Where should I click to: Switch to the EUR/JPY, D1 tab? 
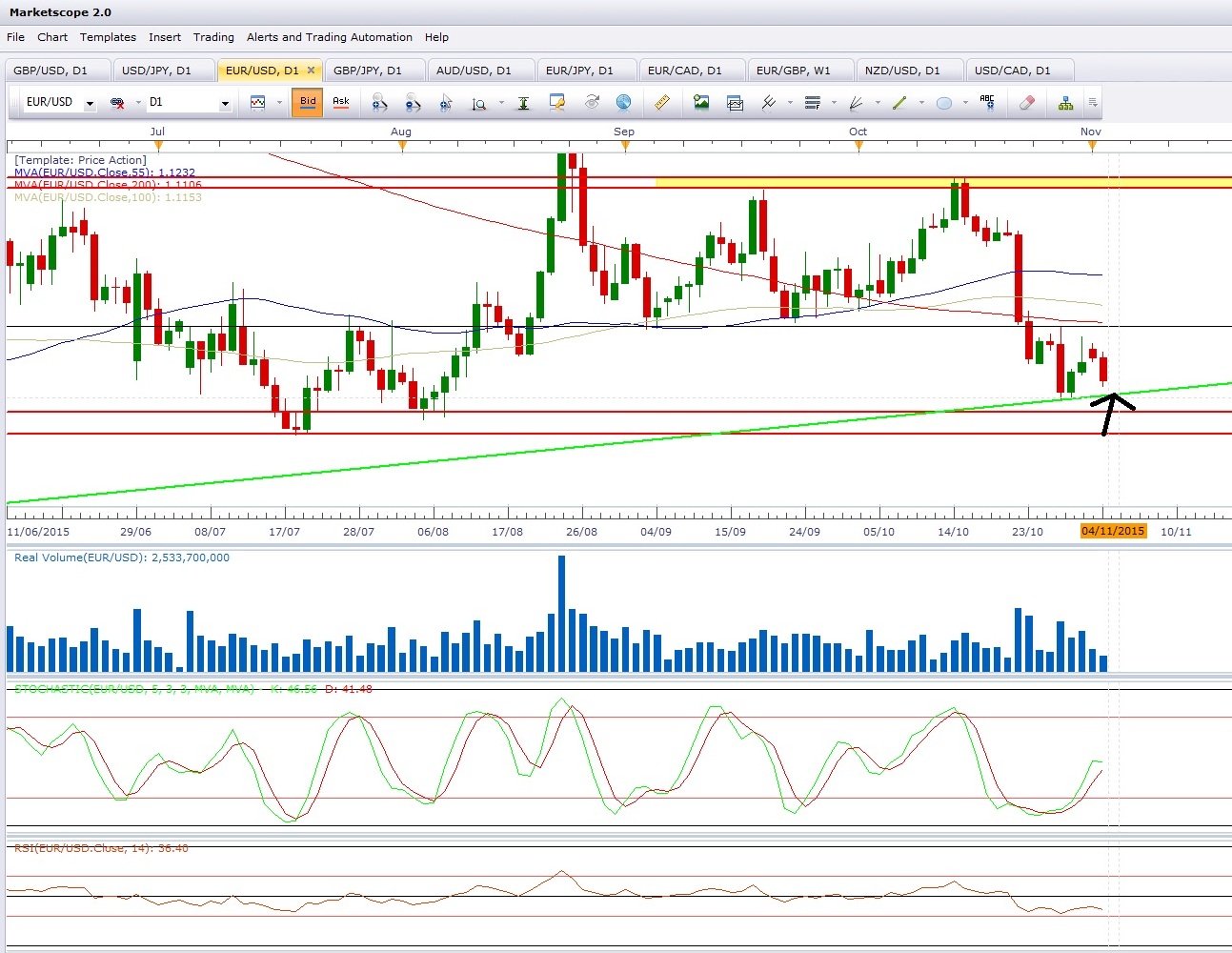(586, 71)
